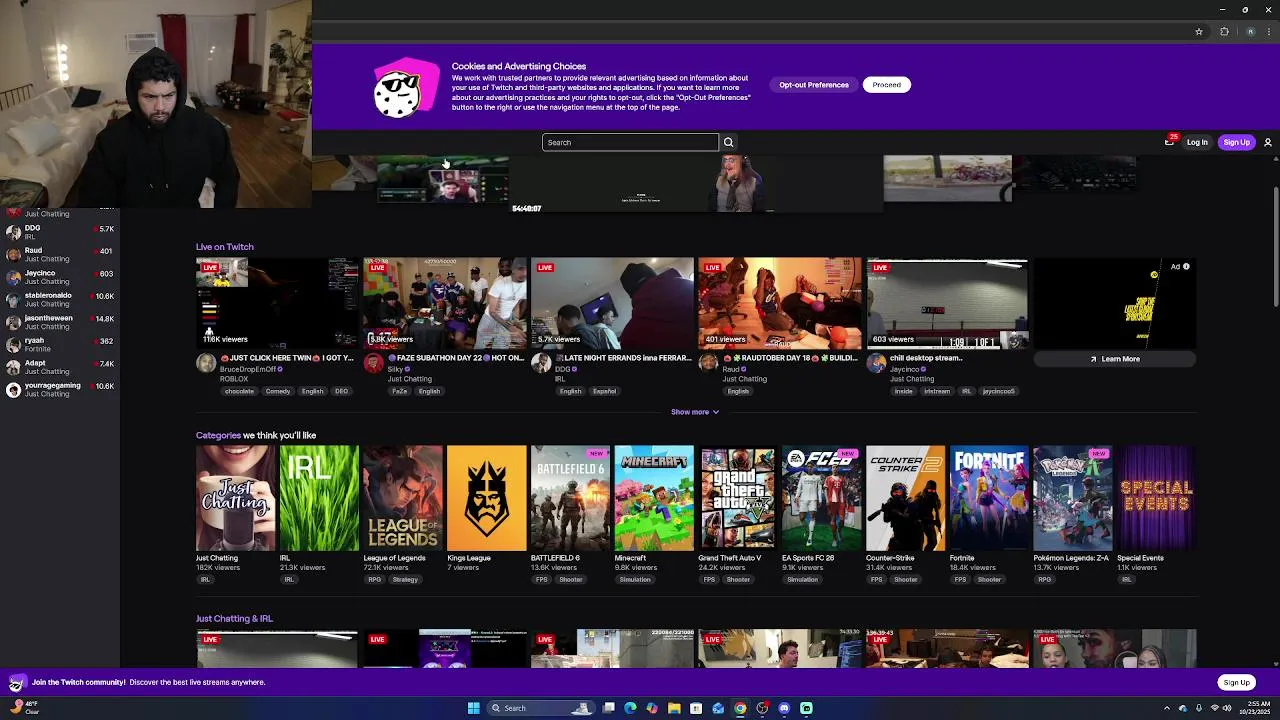Open the Copilot icon in the taskbar
1280x720 pixels.
652,708
